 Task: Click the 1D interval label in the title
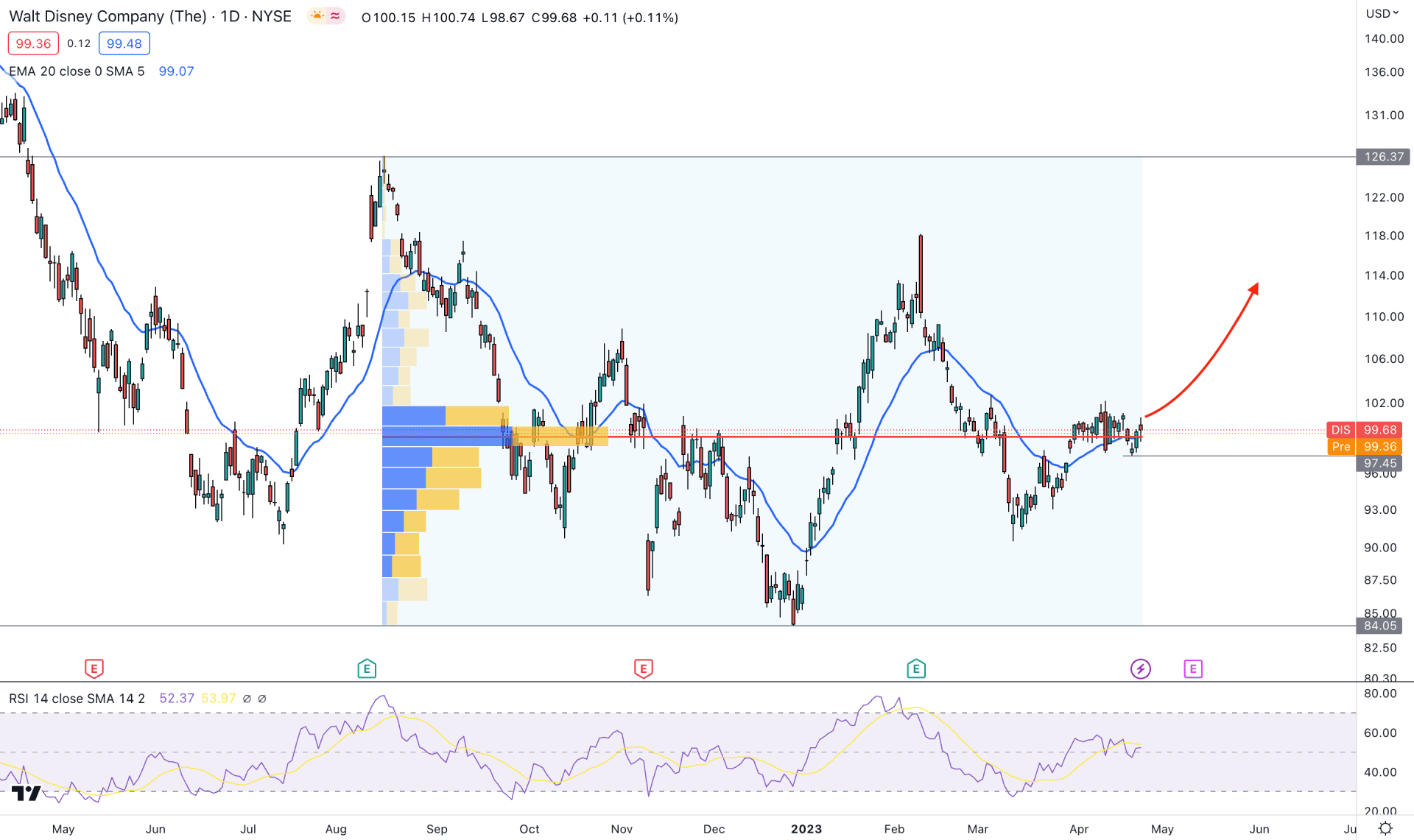click(x=230, y=16)
